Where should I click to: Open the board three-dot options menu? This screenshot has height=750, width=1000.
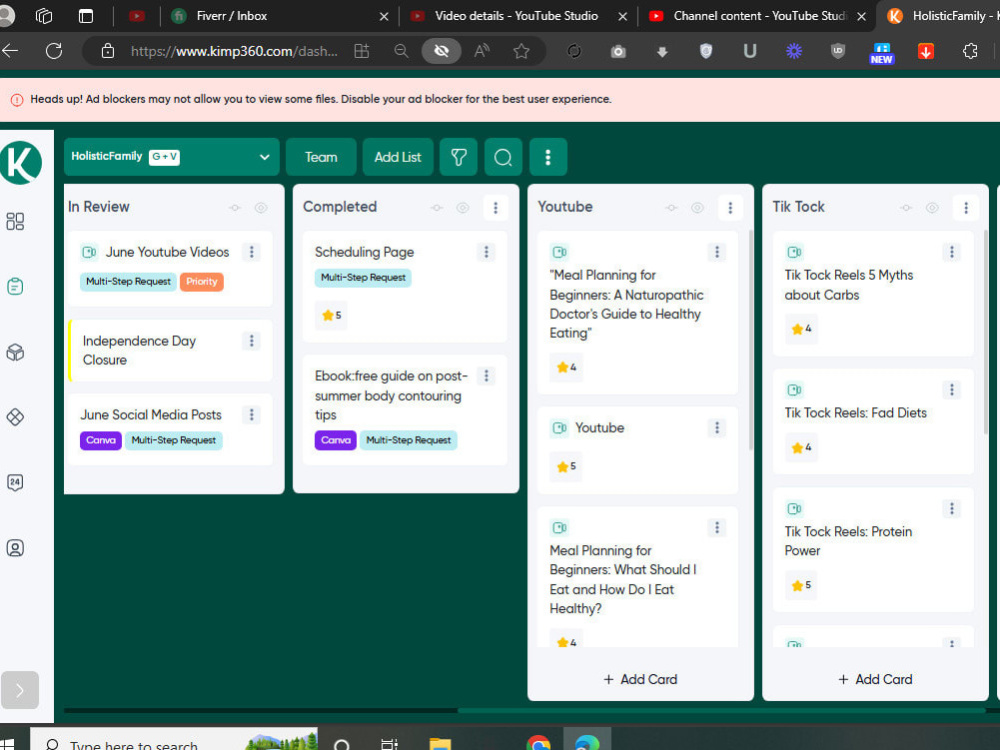548,157
